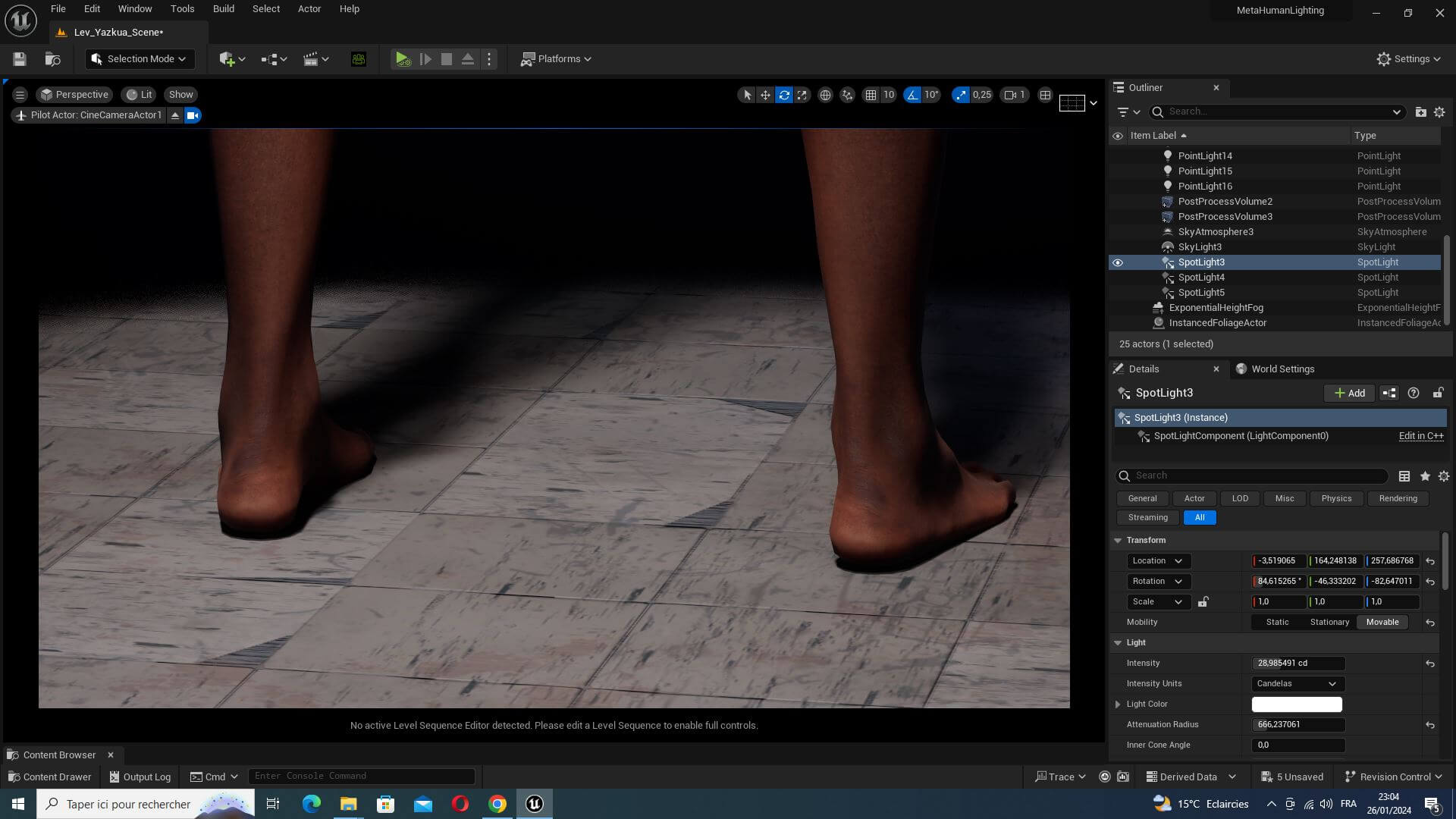Toggle world coordinate space globe icon
This screenshot has height=819, width=1456.
click(825, 95)
